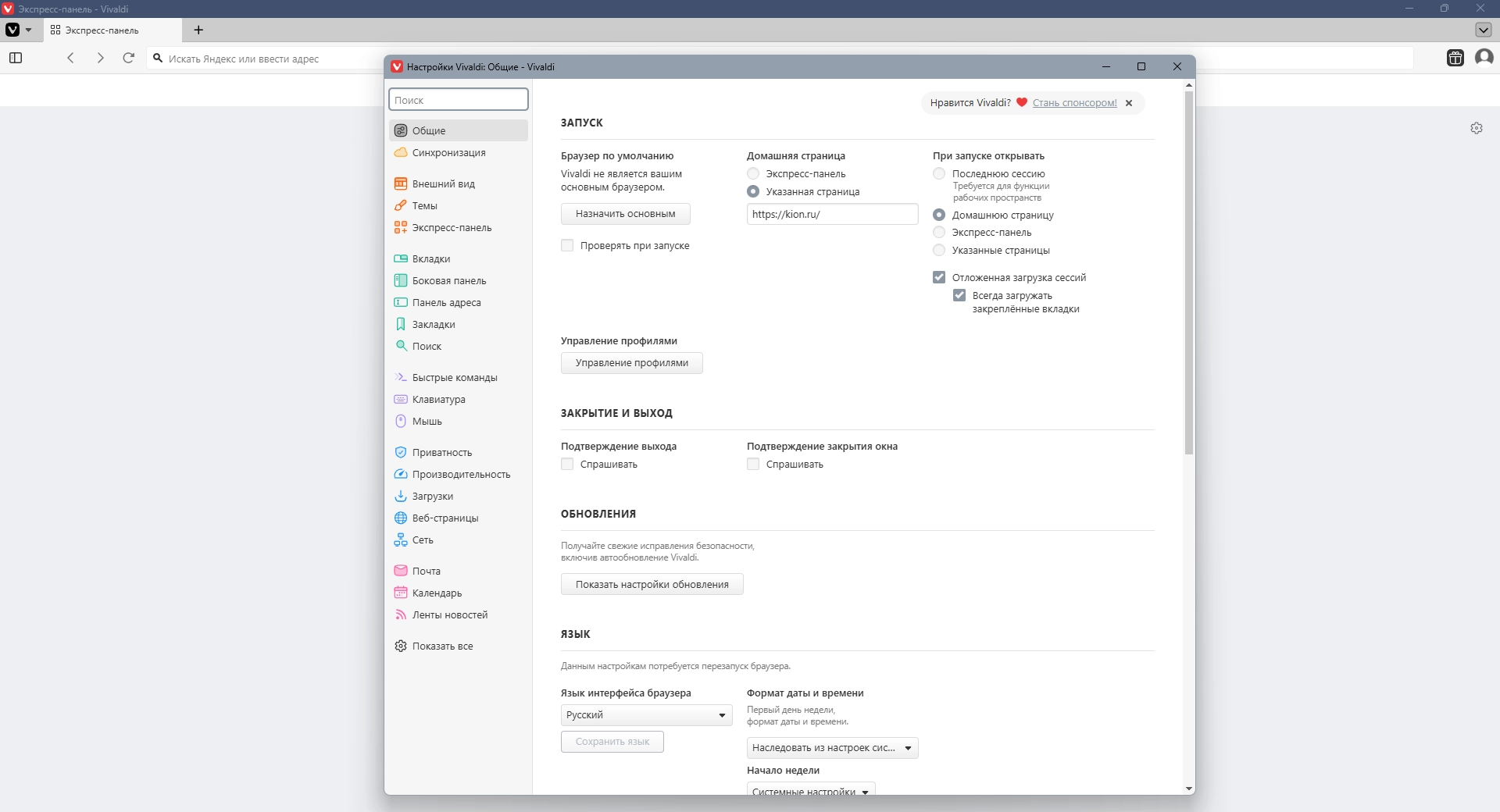Select the Экспресс-панель browser tab
Image resolution: width=1500 pixels, height=812 pixels.
pos(112,30)
